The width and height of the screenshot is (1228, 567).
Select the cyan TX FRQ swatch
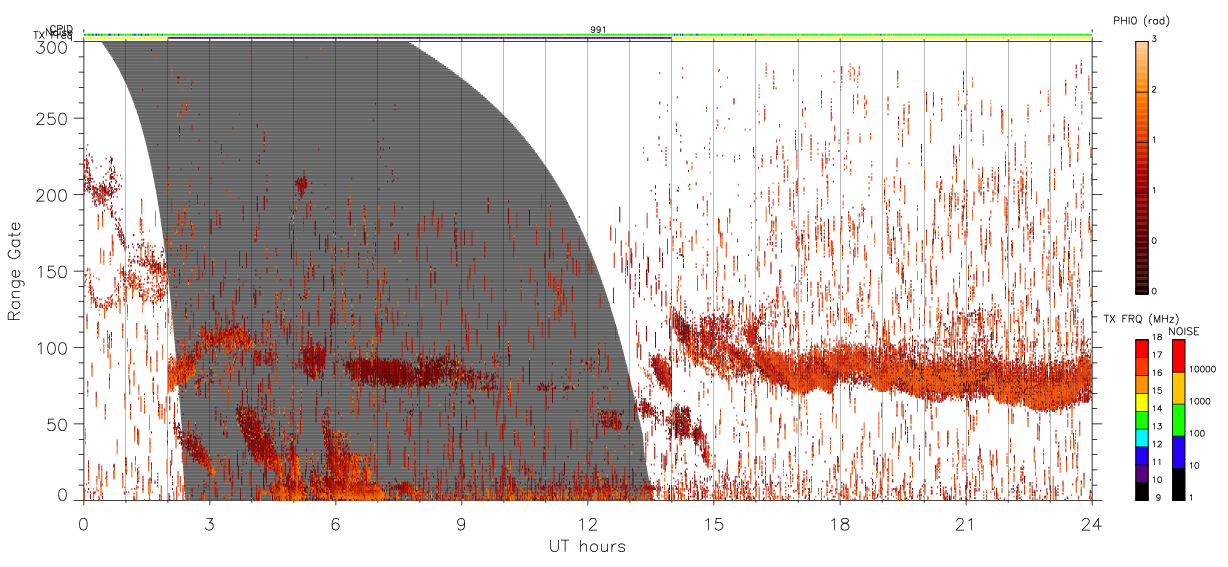click(1141, 436)
